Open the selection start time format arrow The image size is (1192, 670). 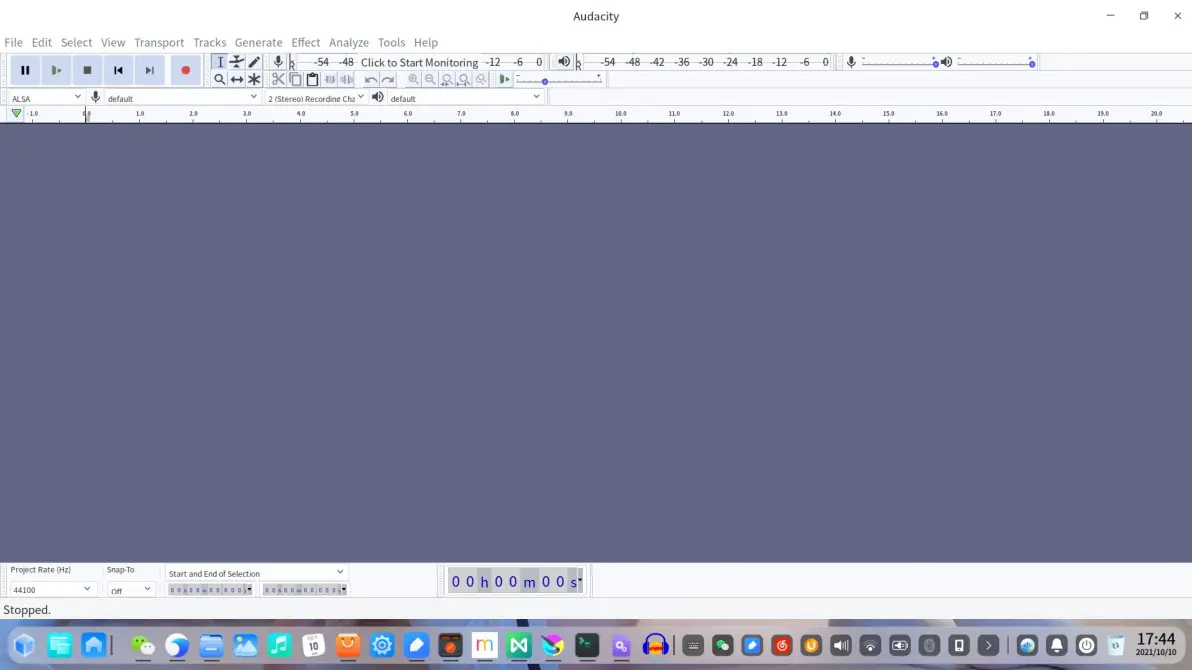click(x=249, y=590)
